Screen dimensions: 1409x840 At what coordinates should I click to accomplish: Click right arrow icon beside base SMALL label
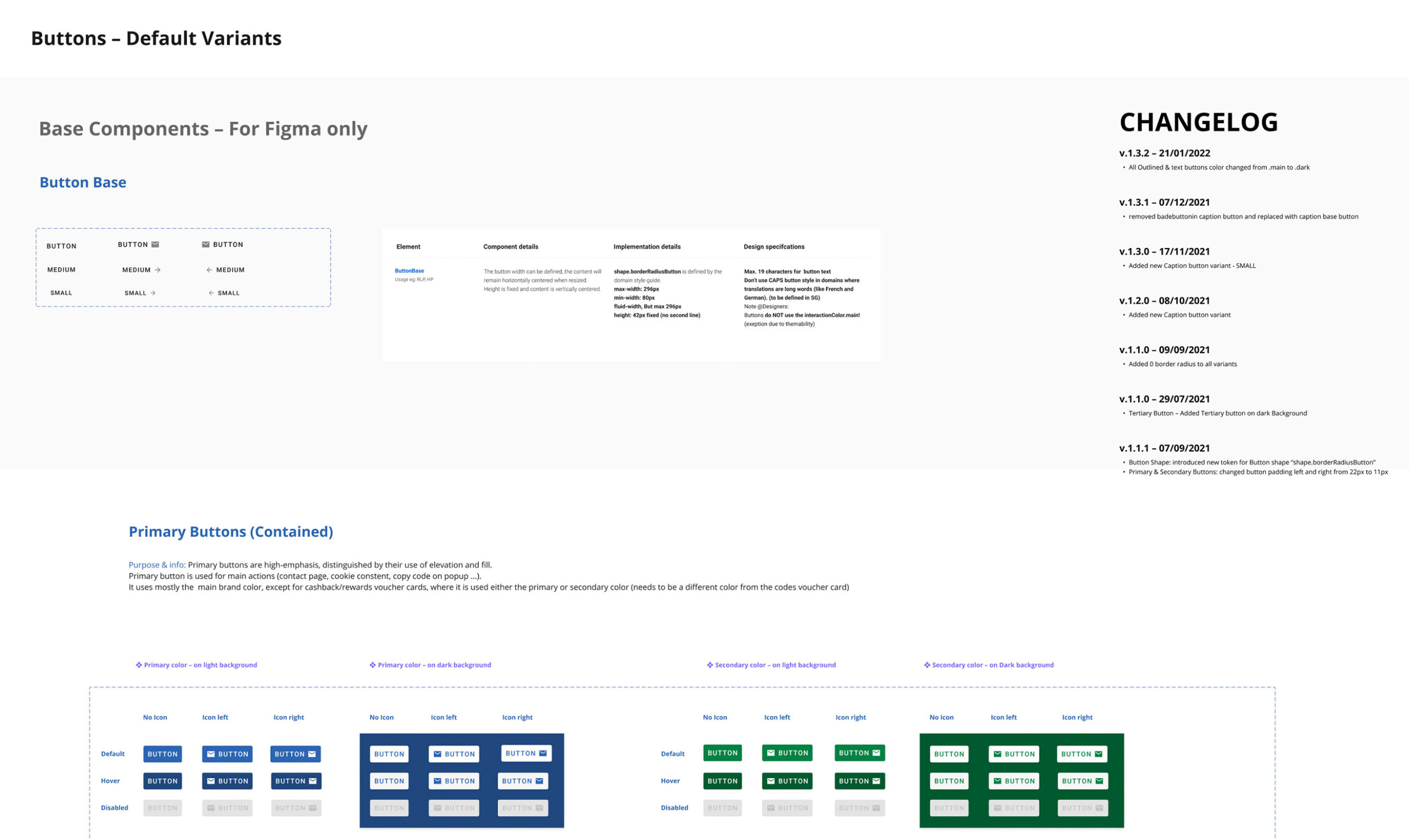point(153,293)
